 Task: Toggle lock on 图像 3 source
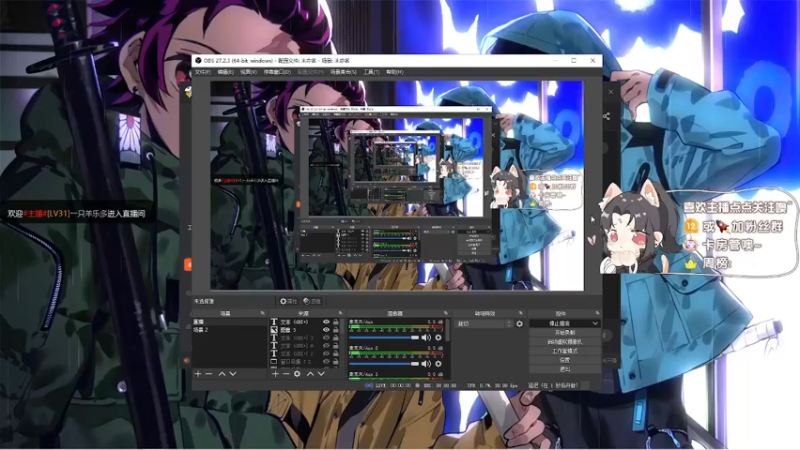(336, 330)
